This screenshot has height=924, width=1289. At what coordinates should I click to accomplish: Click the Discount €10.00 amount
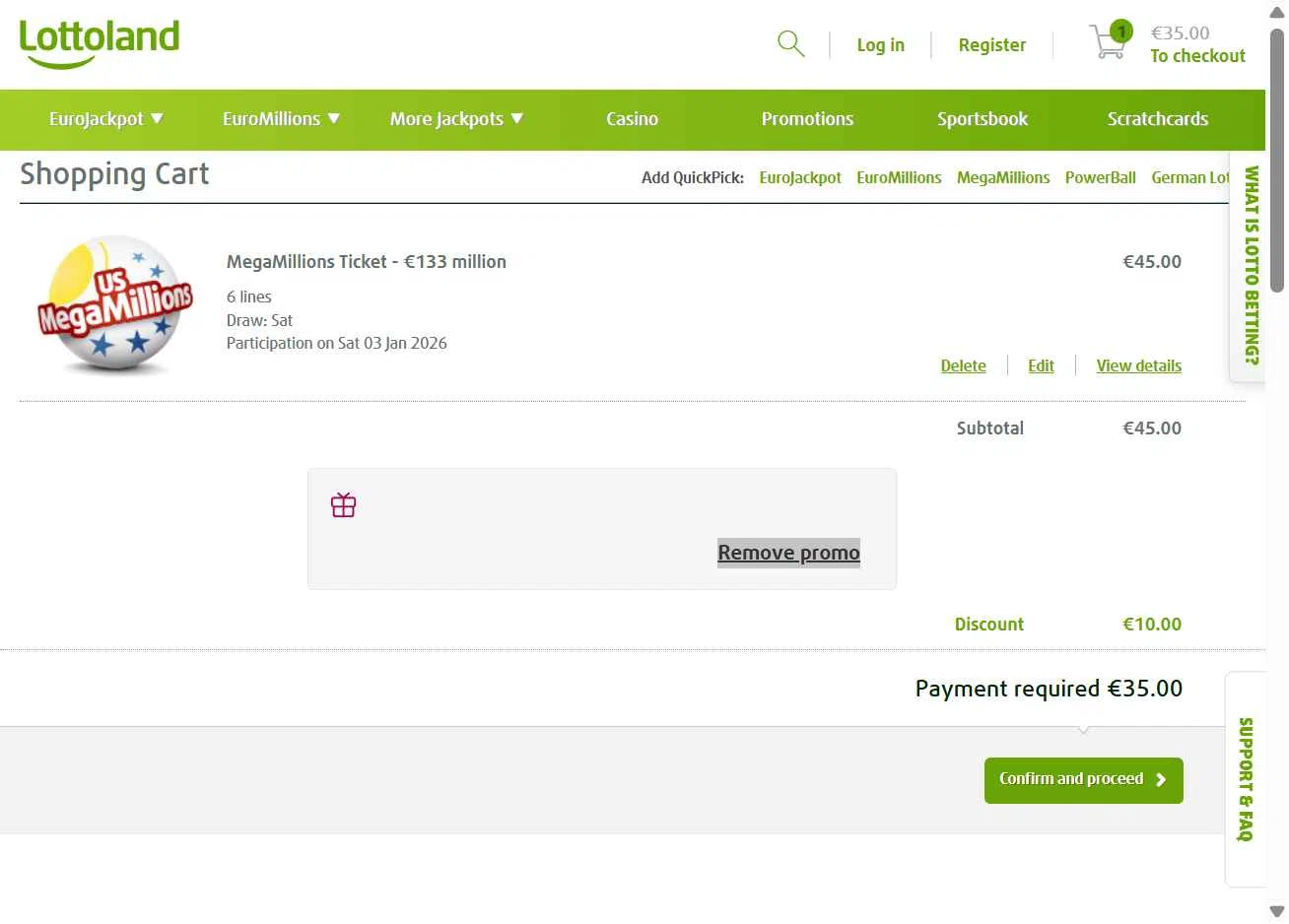click(x=1152, y=625)
